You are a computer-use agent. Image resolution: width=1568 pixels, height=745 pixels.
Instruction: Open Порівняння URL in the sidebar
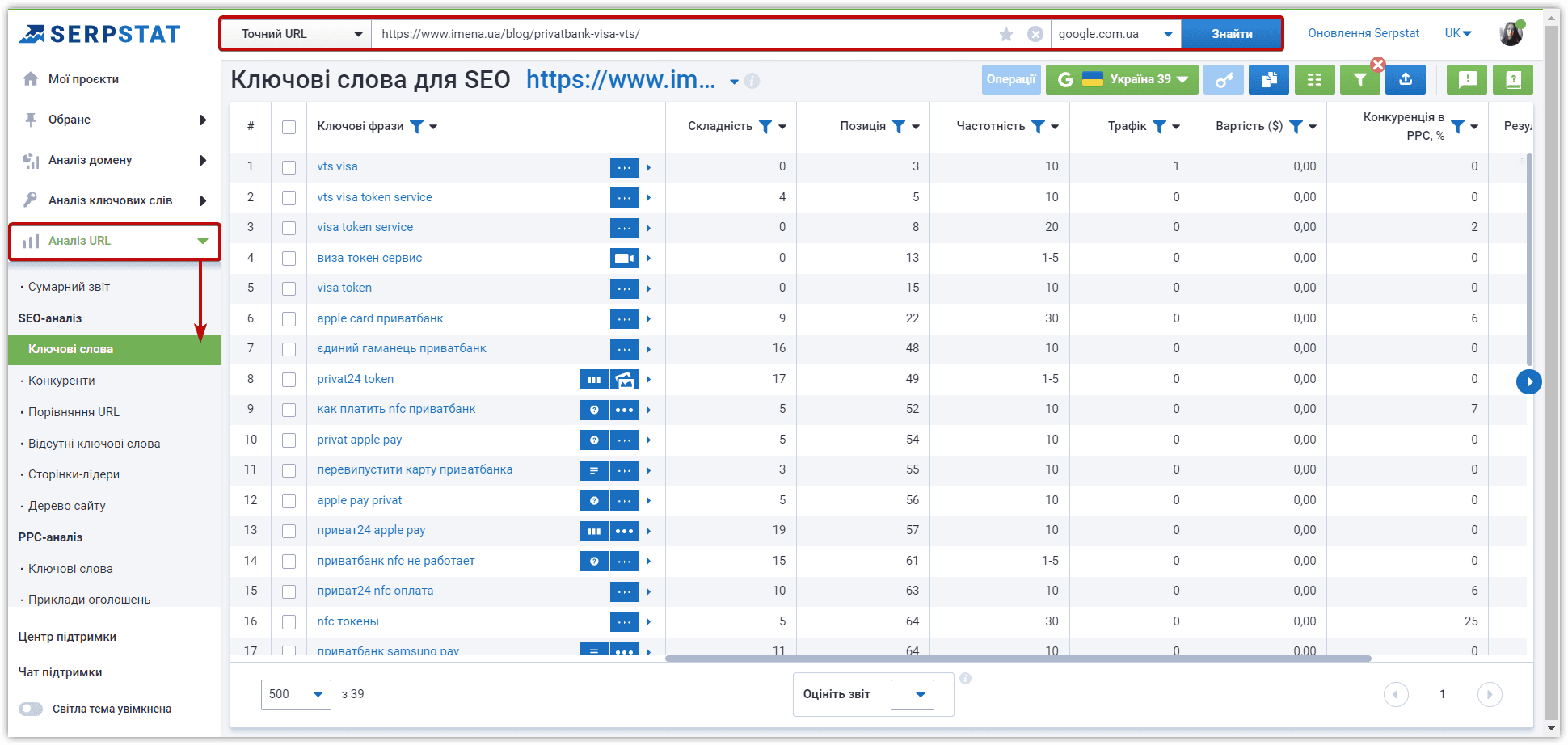(74, 412)
